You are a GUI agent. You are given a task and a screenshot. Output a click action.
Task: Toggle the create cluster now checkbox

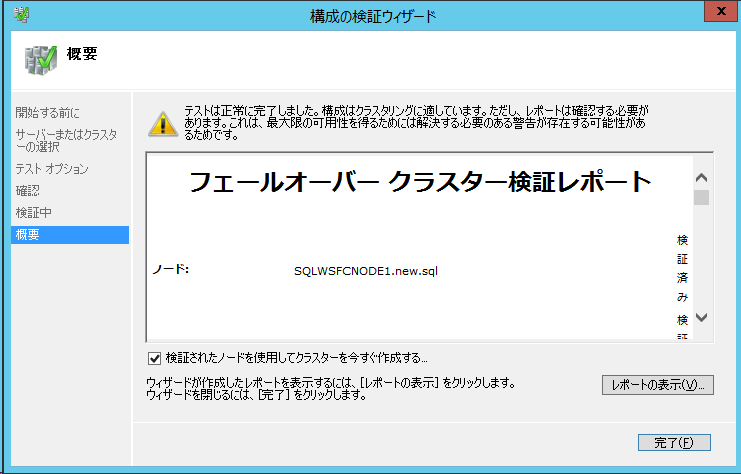(x=154, y=357)
